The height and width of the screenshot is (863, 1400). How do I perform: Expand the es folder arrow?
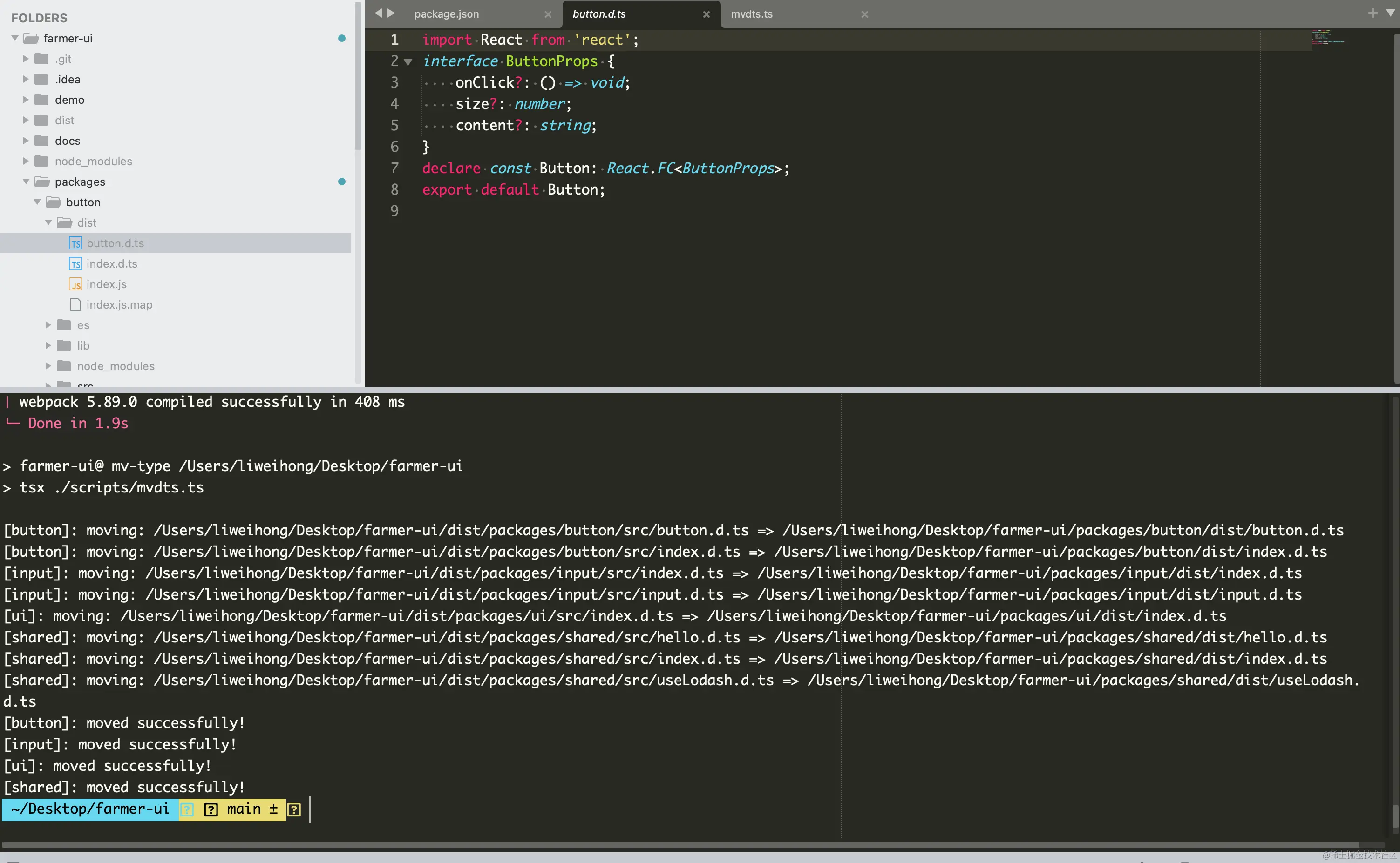[x=48, y=325]
